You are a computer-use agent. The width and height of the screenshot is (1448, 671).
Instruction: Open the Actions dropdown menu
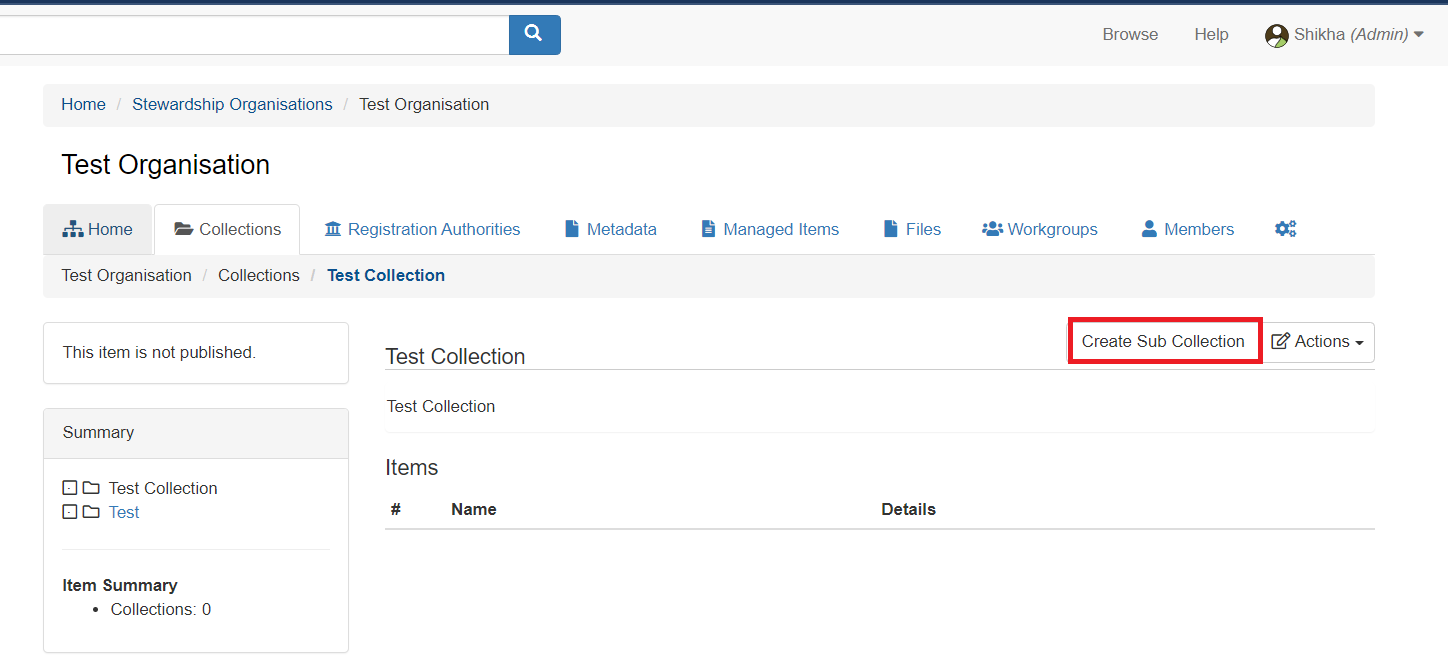[1317, 342]
